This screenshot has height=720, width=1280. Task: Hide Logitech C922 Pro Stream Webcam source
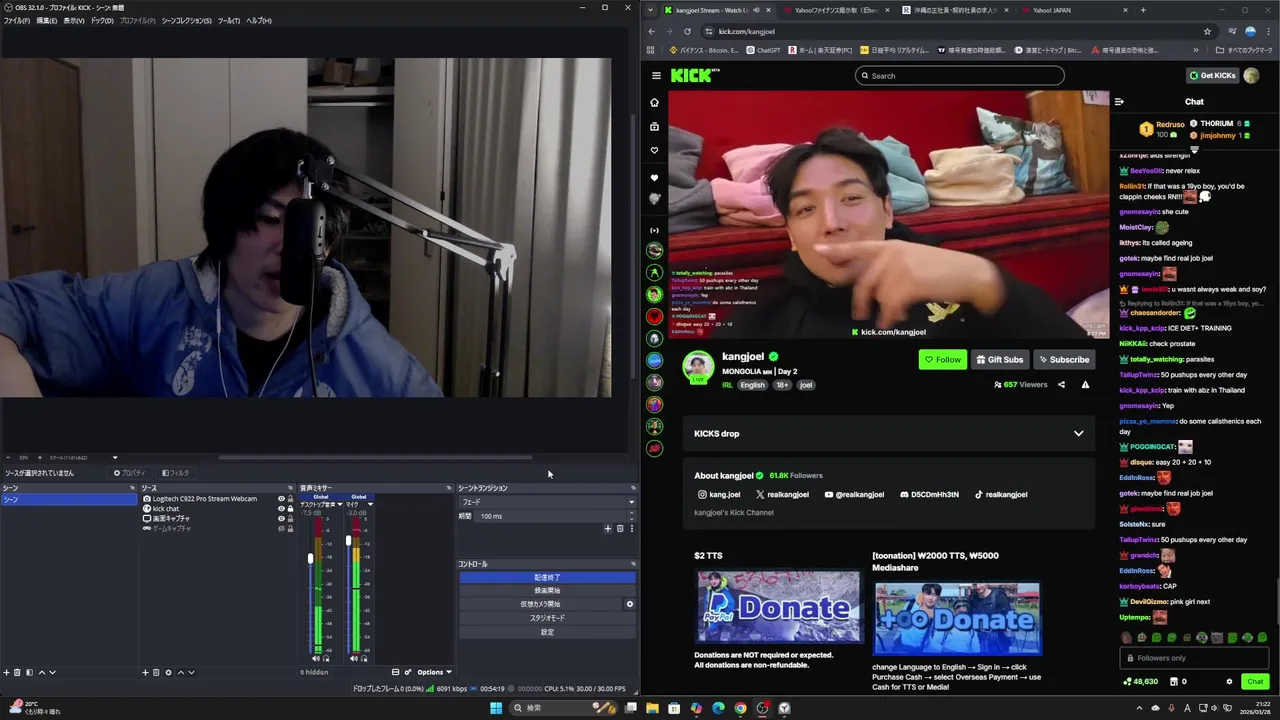(x=281, y=498)
